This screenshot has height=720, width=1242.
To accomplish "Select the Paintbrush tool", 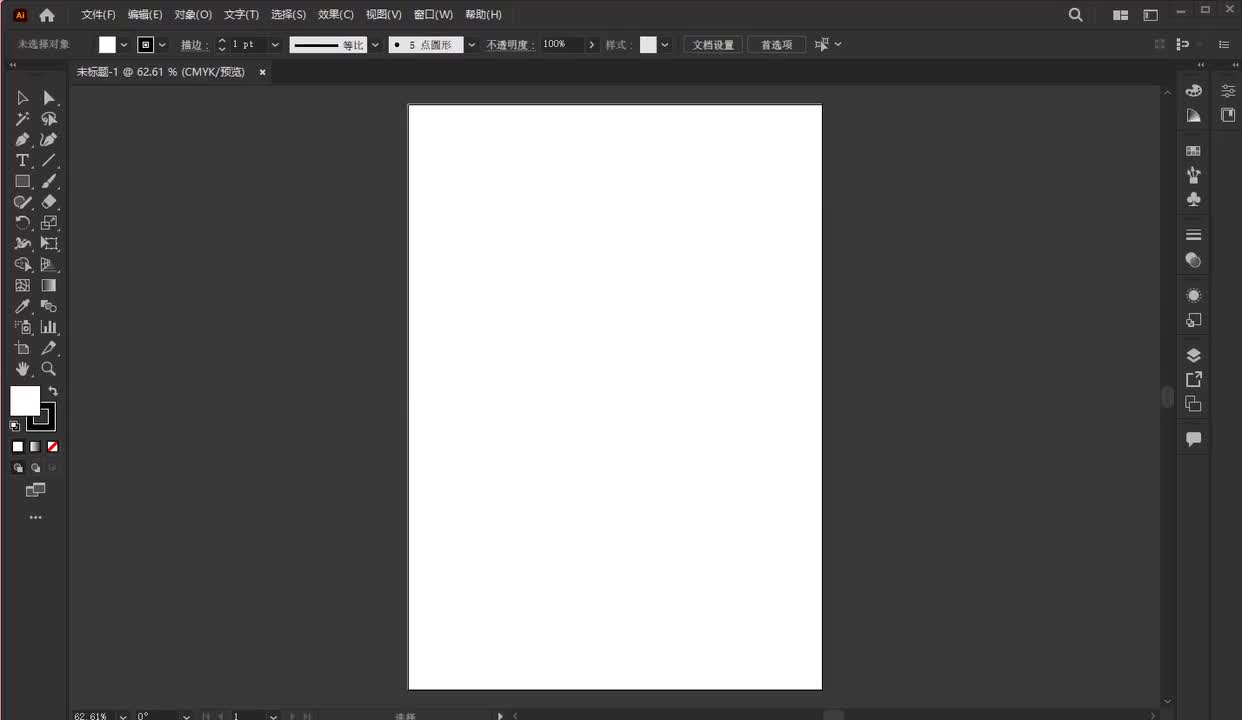I will pyautogui.click(x=49, y=182).
